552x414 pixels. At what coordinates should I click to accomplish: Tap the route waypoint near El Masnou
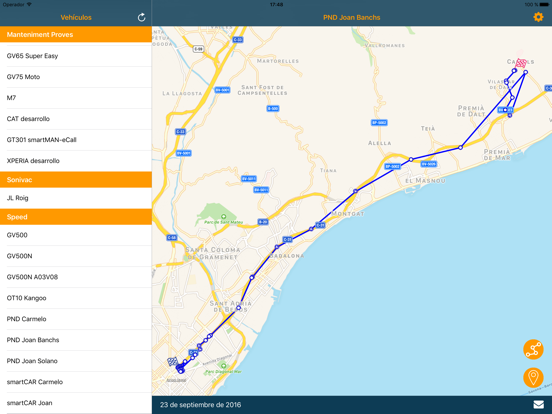411,159
